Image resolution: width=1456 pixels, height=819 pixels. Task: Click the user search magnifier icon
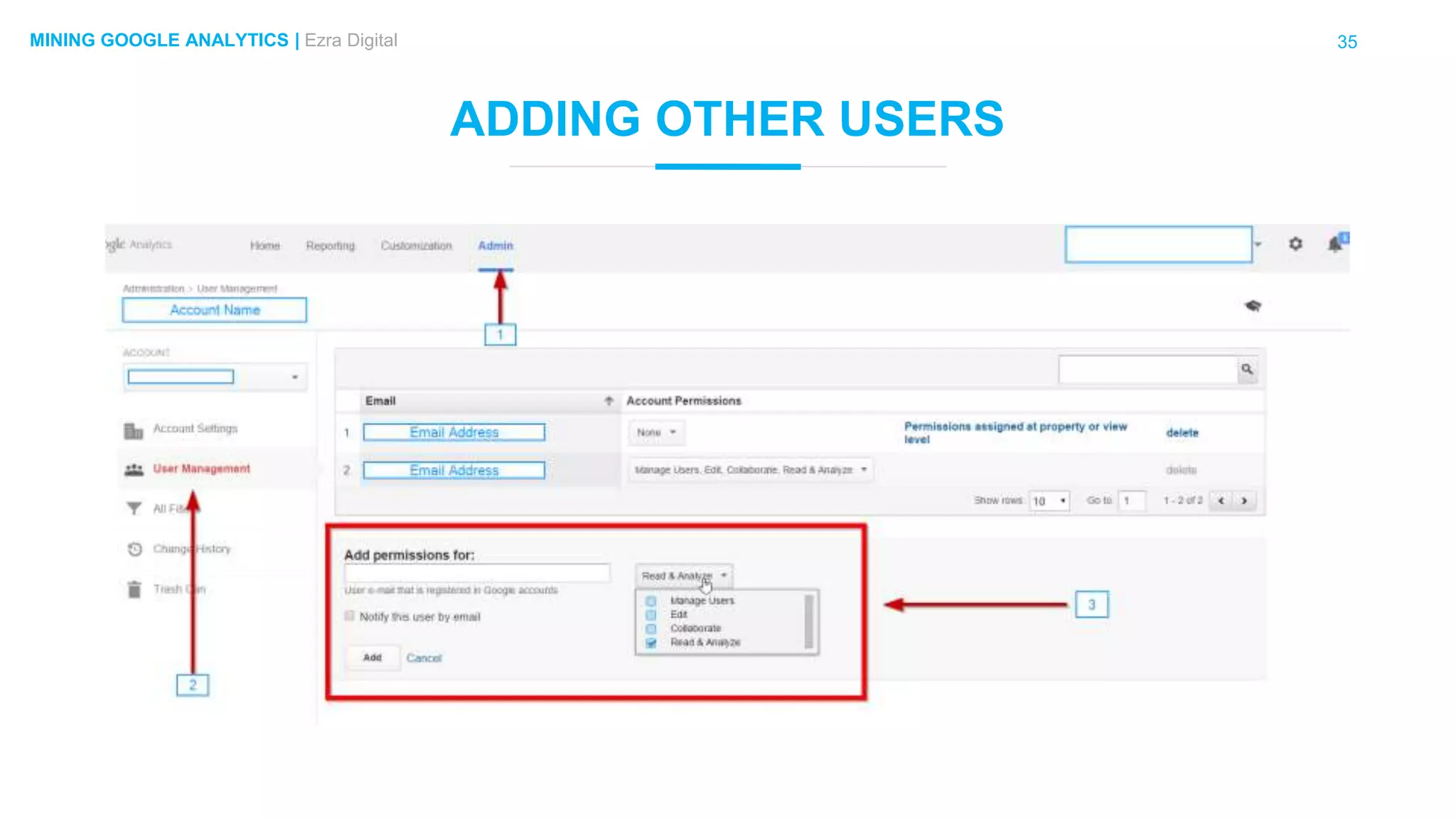(1247, 370)
